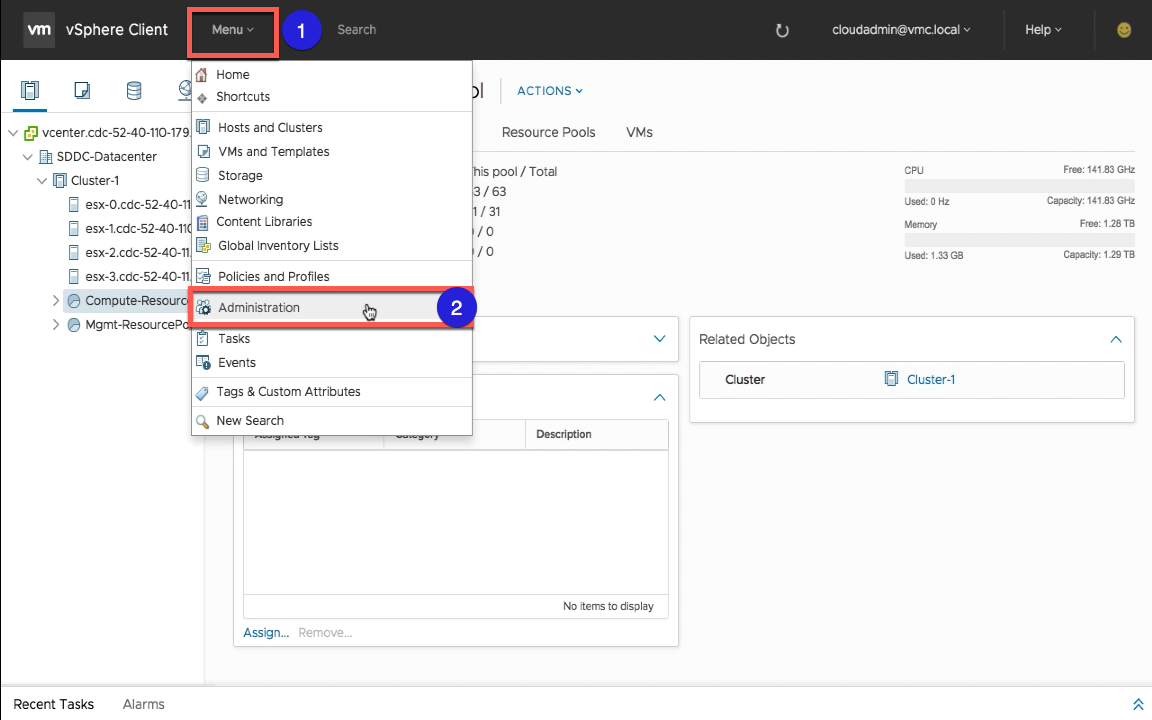
Task: Click the Assign... link for tags
Action: (x=265, y=632)
